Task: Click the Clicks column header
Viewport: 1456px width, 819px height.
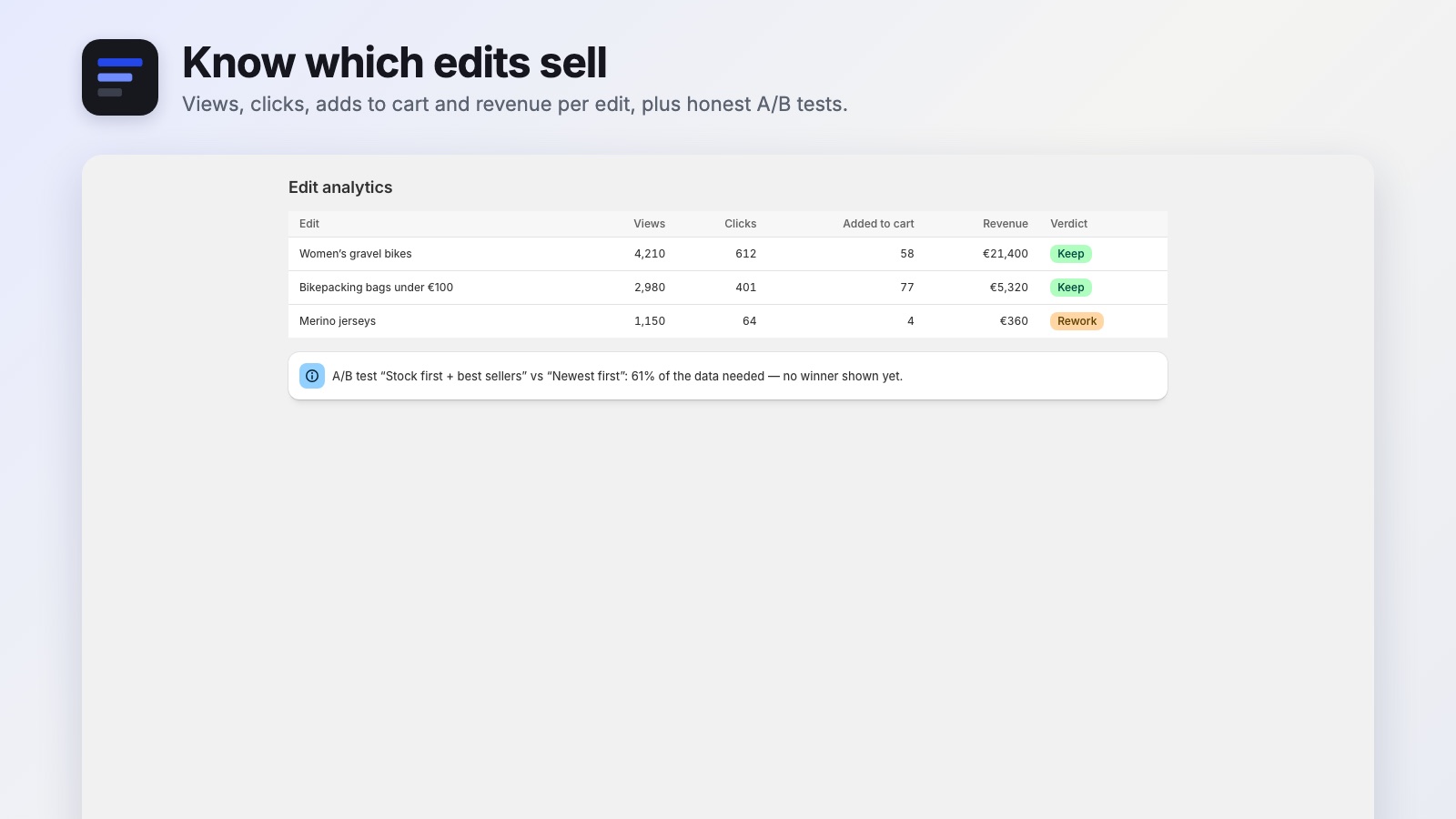Action: coord(741,224)
